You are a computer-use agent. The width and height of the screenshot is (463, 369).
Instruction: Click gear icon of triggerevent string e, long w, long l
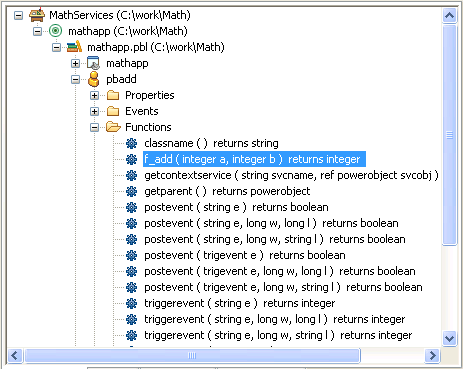(x=132, y=319)
